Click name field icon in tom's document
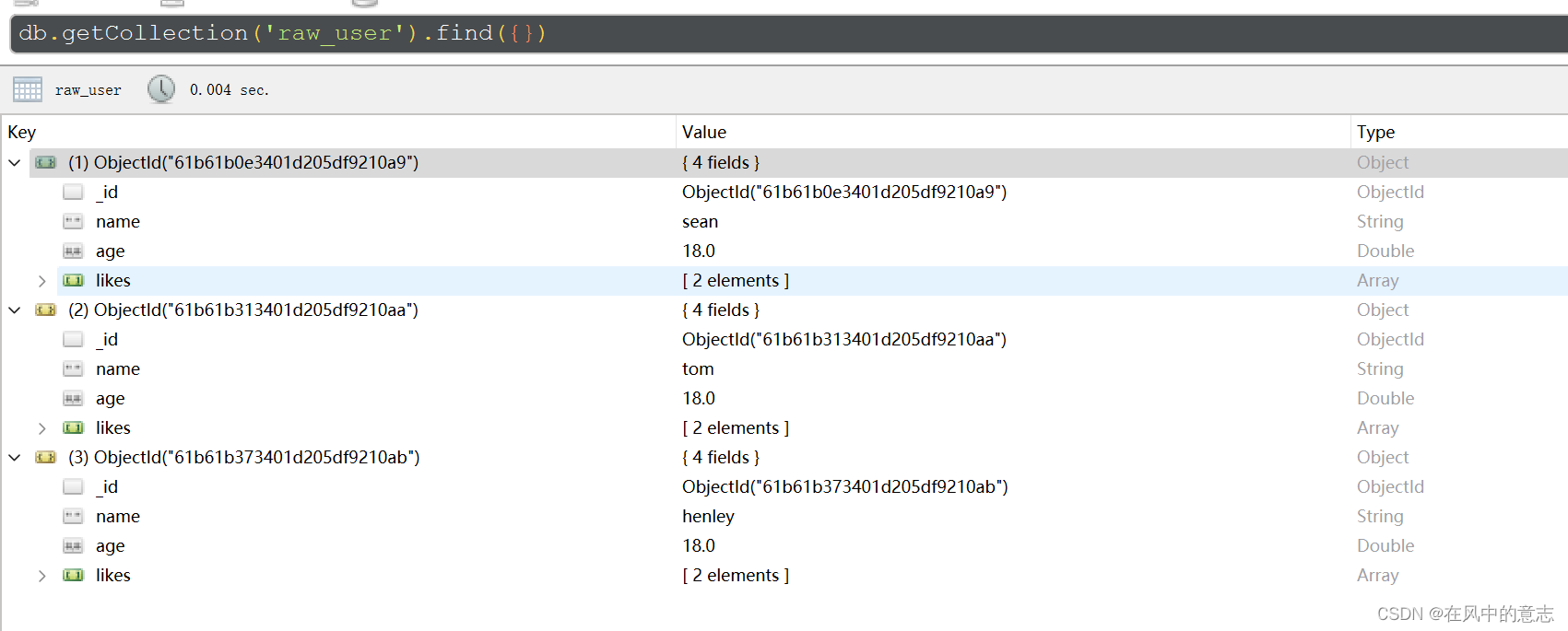1568x631 pixels. [x=74, y=369]
